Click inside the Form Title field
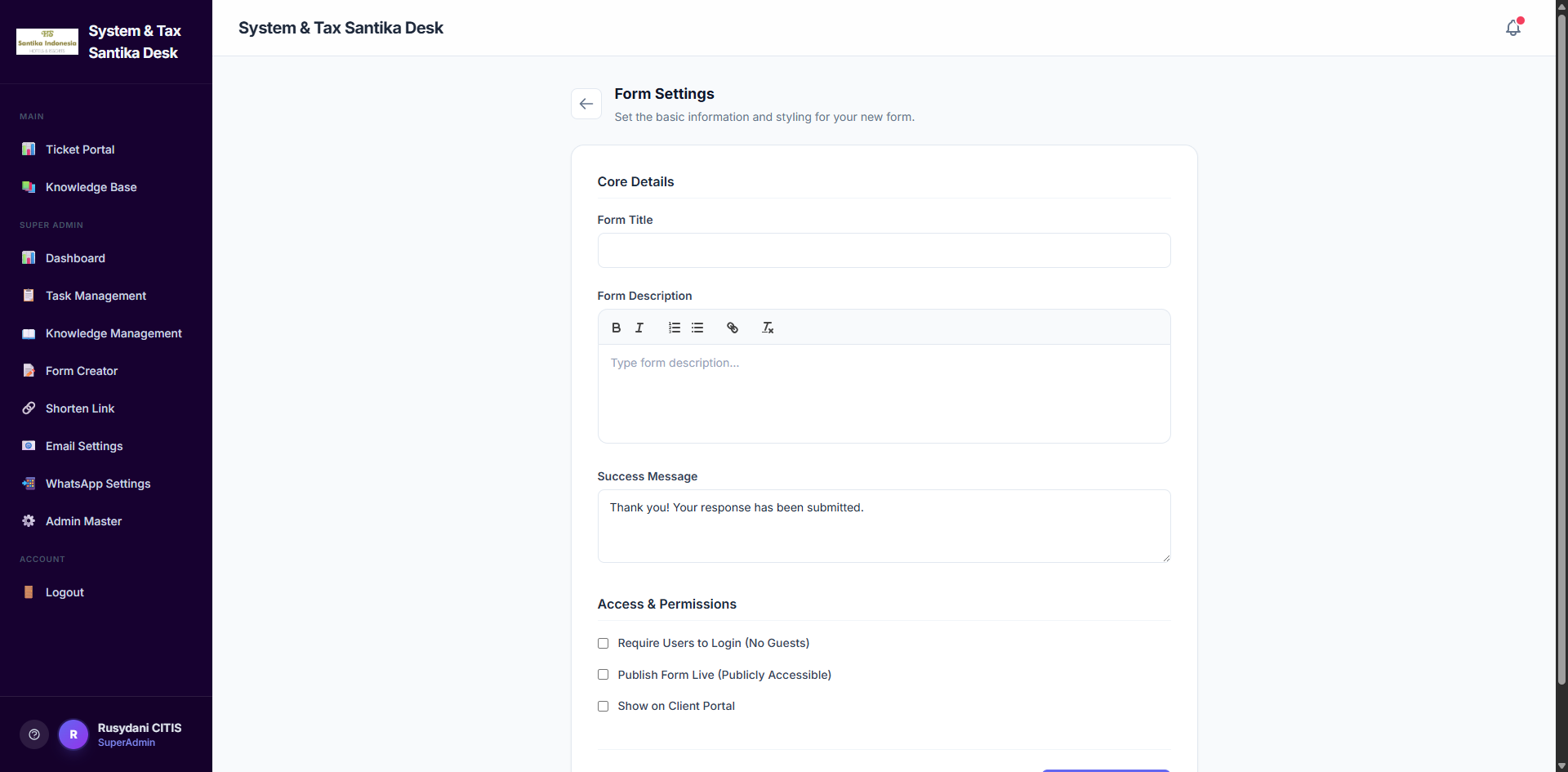 pos(884,250)
